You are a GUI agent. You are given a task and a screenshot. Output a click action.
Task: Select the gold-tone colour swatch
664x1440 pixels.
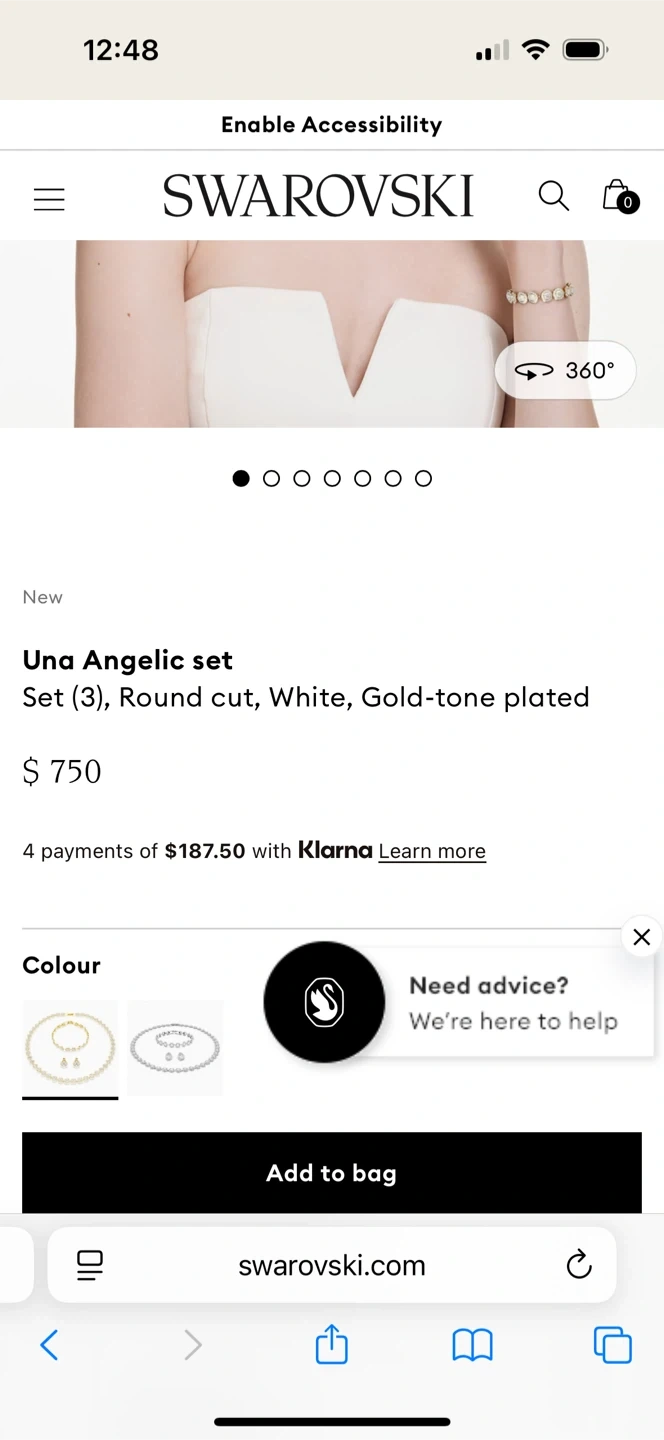pos(70,1047)
